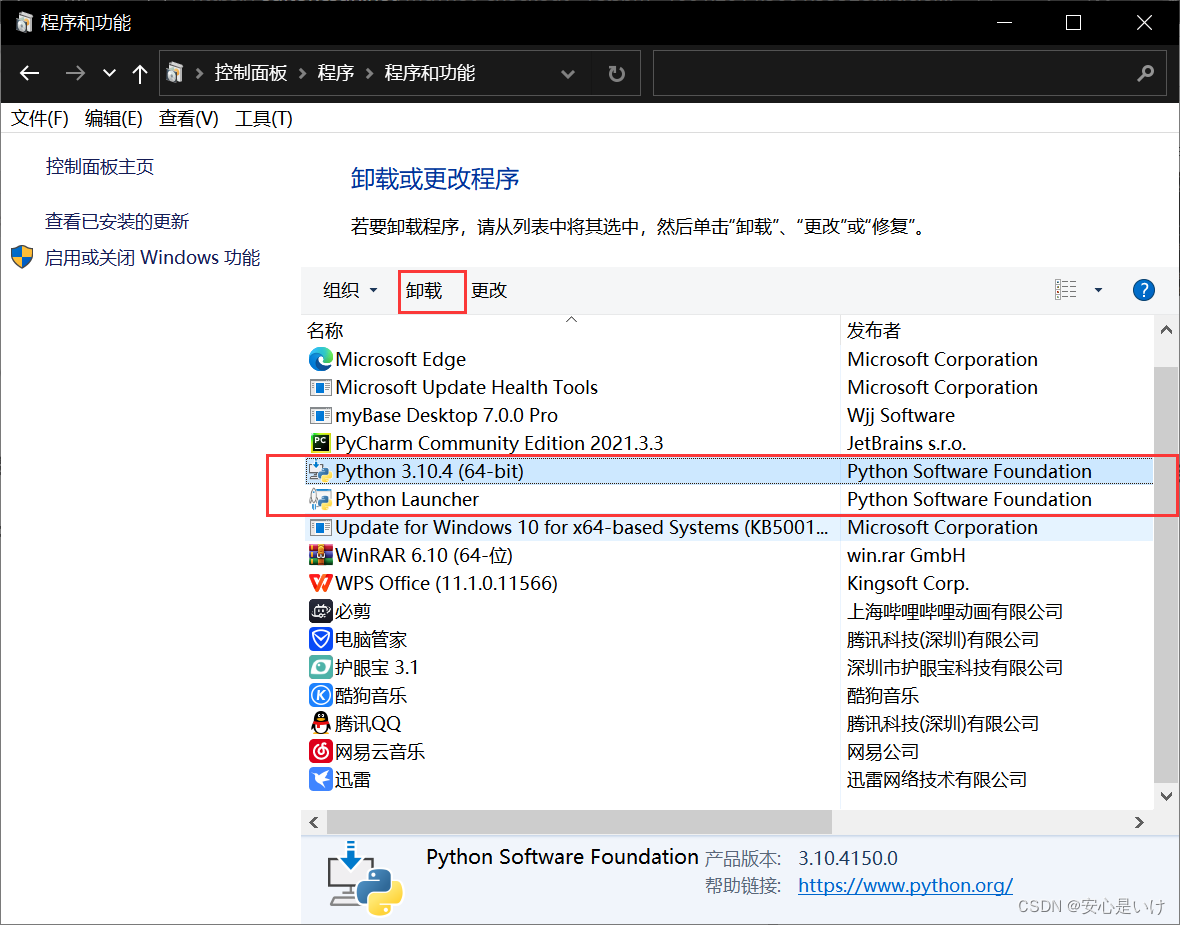This screenshot has width=1180, height=925.
Task: Select WPS Office (11.1.0.11566) name
Action: tap(446, 583)
